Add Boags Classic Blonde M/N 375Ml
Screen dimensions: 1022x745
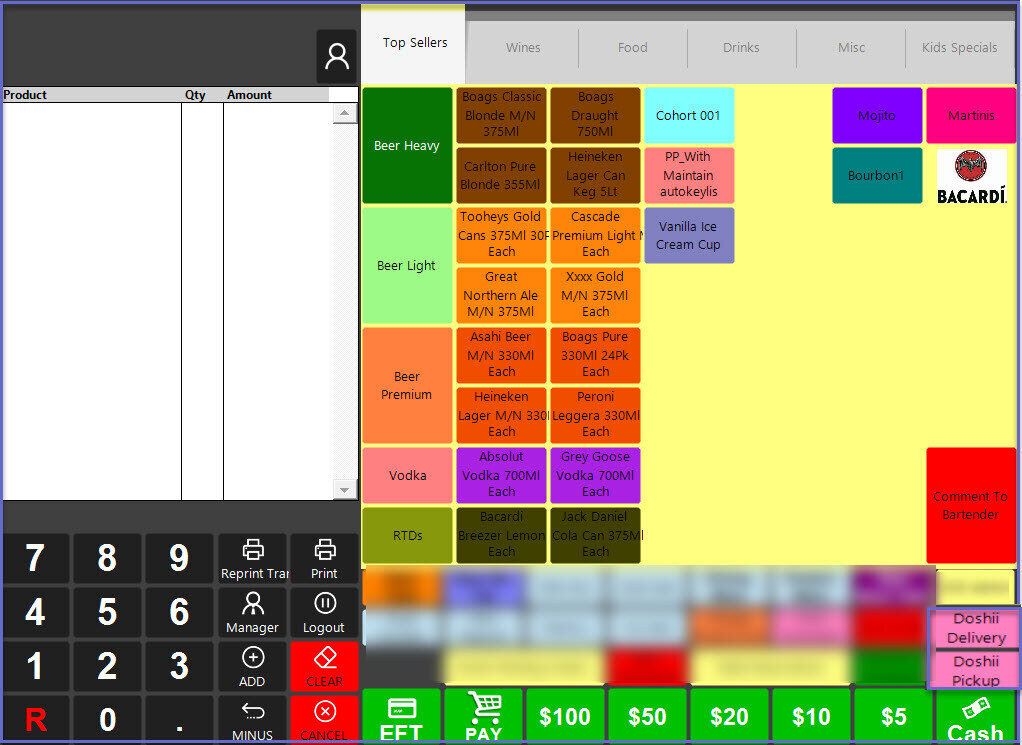[501, 115]
